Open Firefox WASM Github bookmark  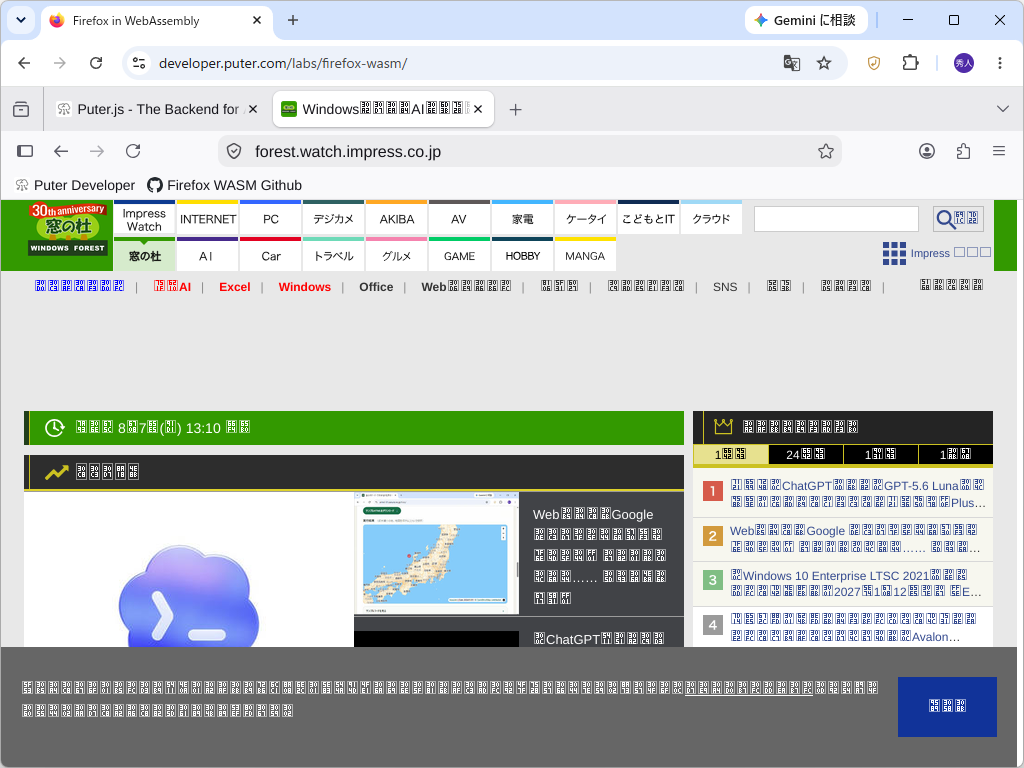pyautogui.click(x=225, y=185)
